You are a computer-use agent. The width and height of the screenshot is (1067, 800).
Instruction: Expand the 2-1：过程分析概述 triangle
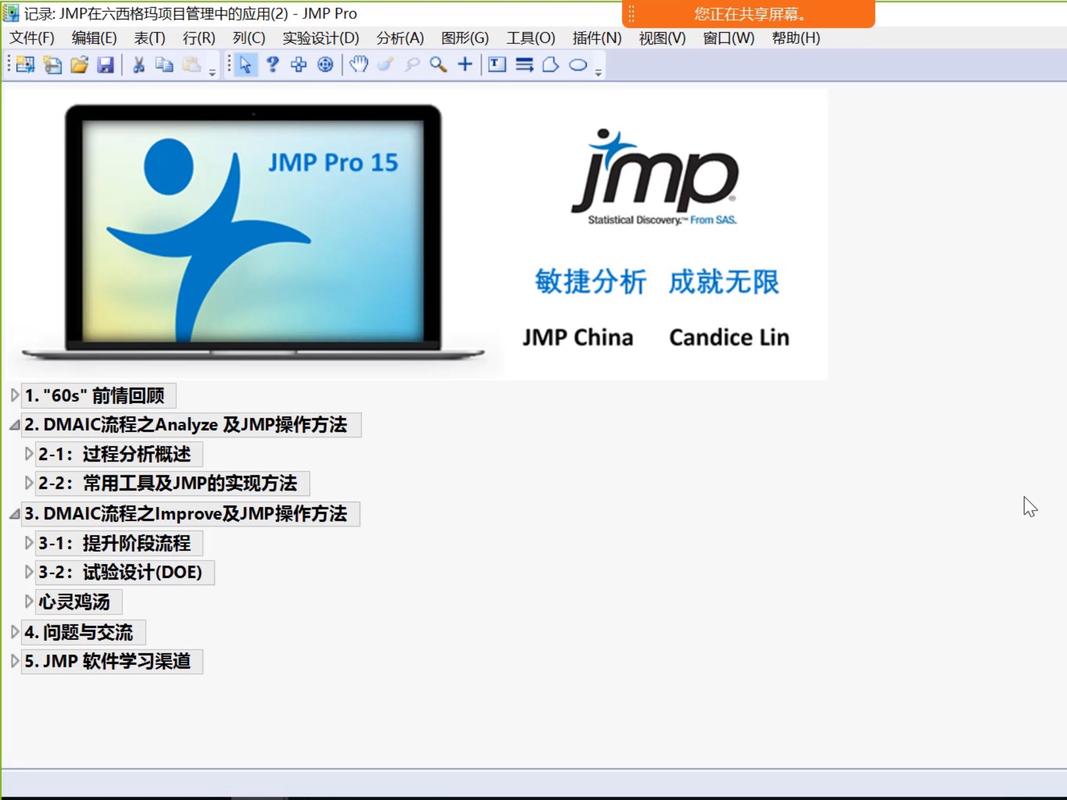pos(29,453)
